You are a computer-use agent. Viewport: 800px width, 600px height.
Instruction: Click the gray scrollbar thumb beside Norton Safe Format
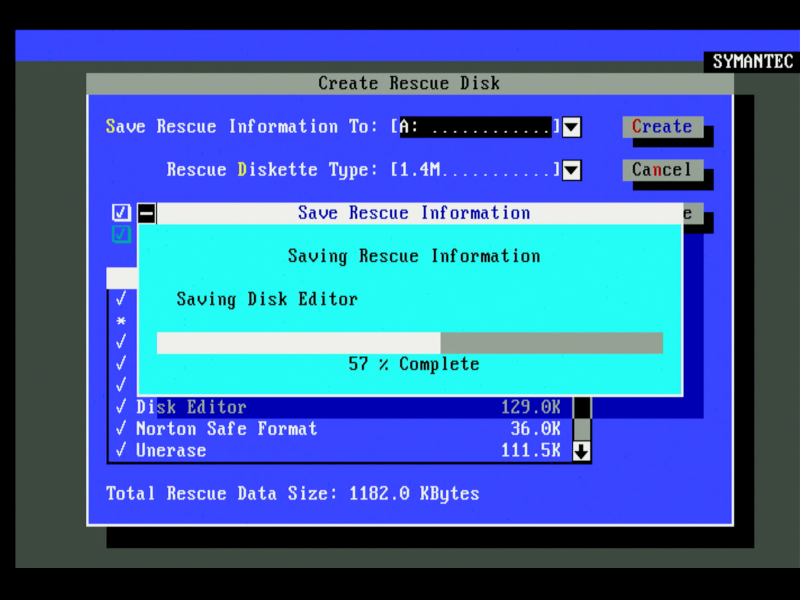pyautogui.click(x=582, y=429)
